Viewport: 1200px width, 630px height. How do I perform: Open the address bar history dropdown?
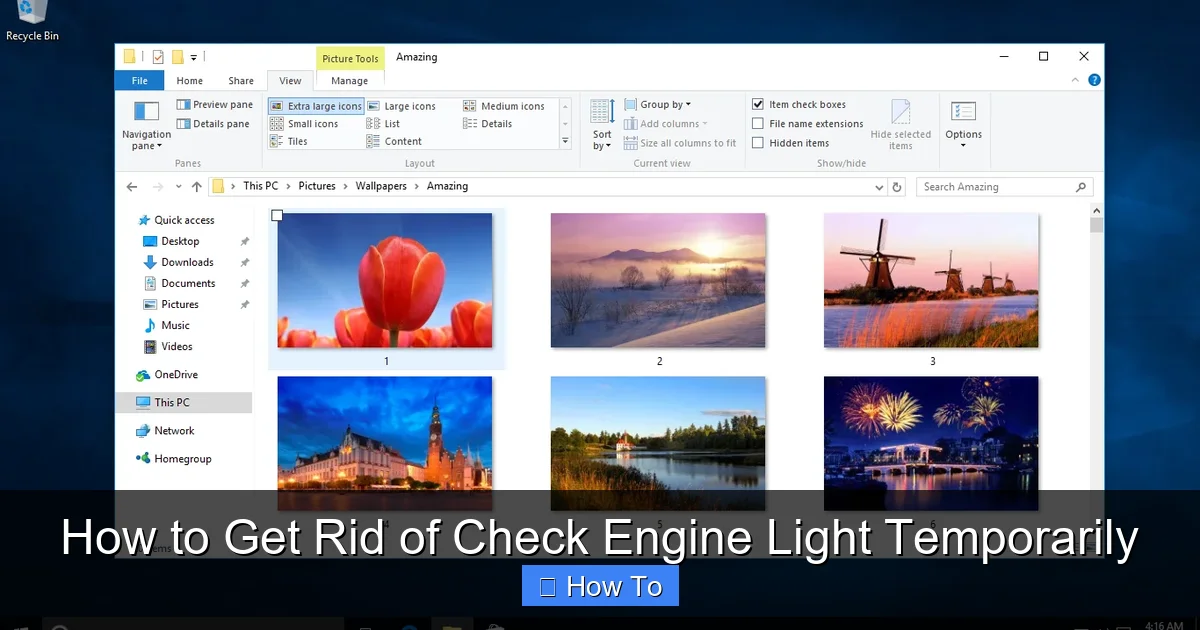click(x=879, y=186)
